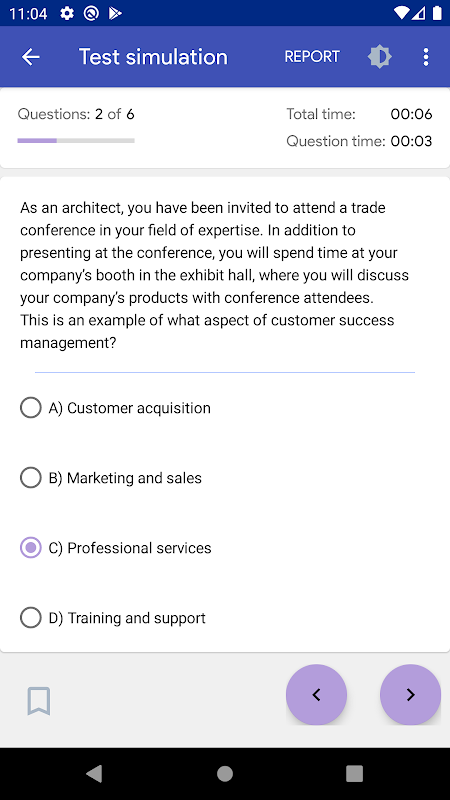The image size is (450, 800).
Task: Select answer D) Training and support
Action: coord(113,618)
